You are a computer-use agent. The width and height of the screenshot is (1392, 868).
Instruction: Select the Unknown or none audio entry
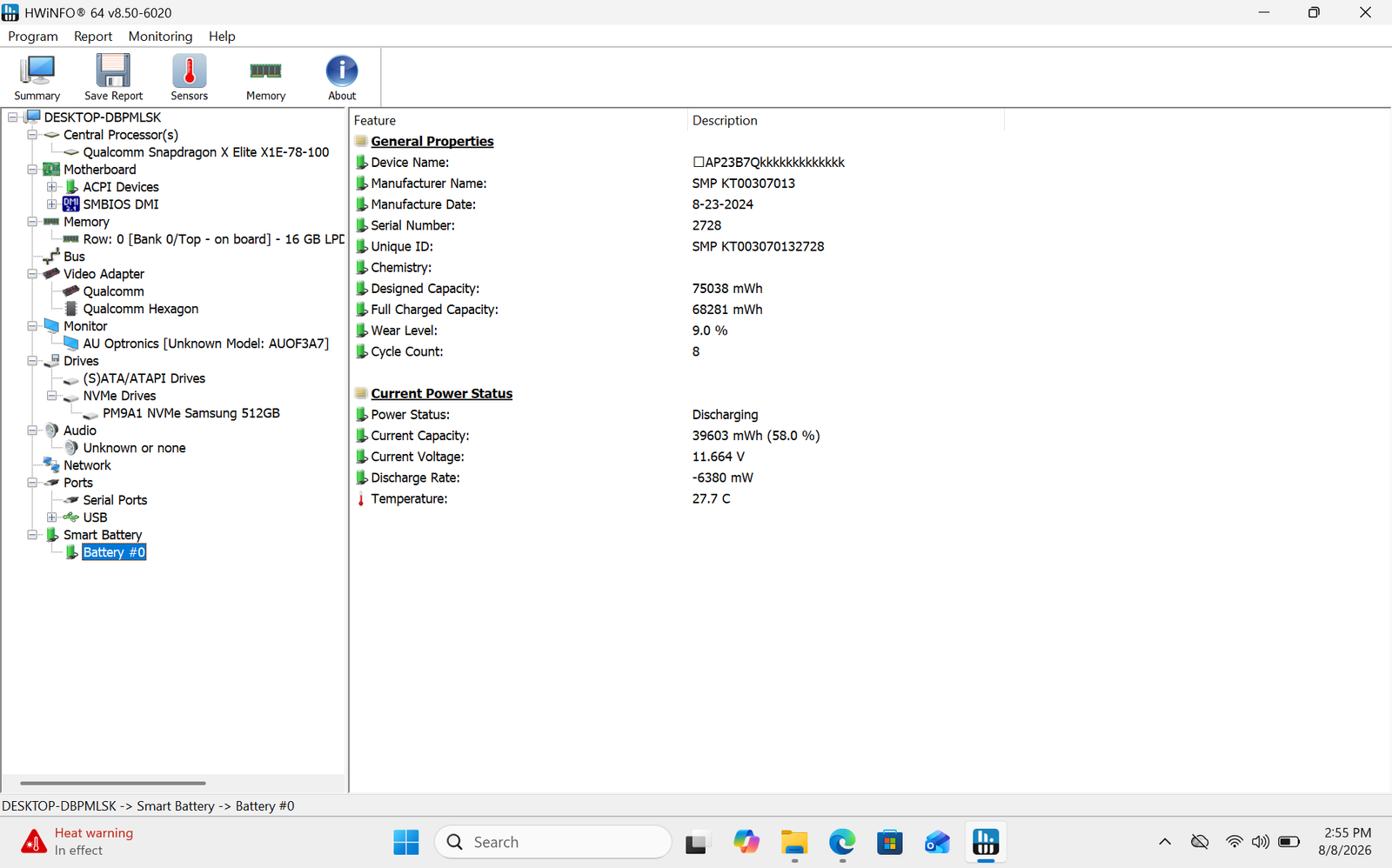[134, 448]
